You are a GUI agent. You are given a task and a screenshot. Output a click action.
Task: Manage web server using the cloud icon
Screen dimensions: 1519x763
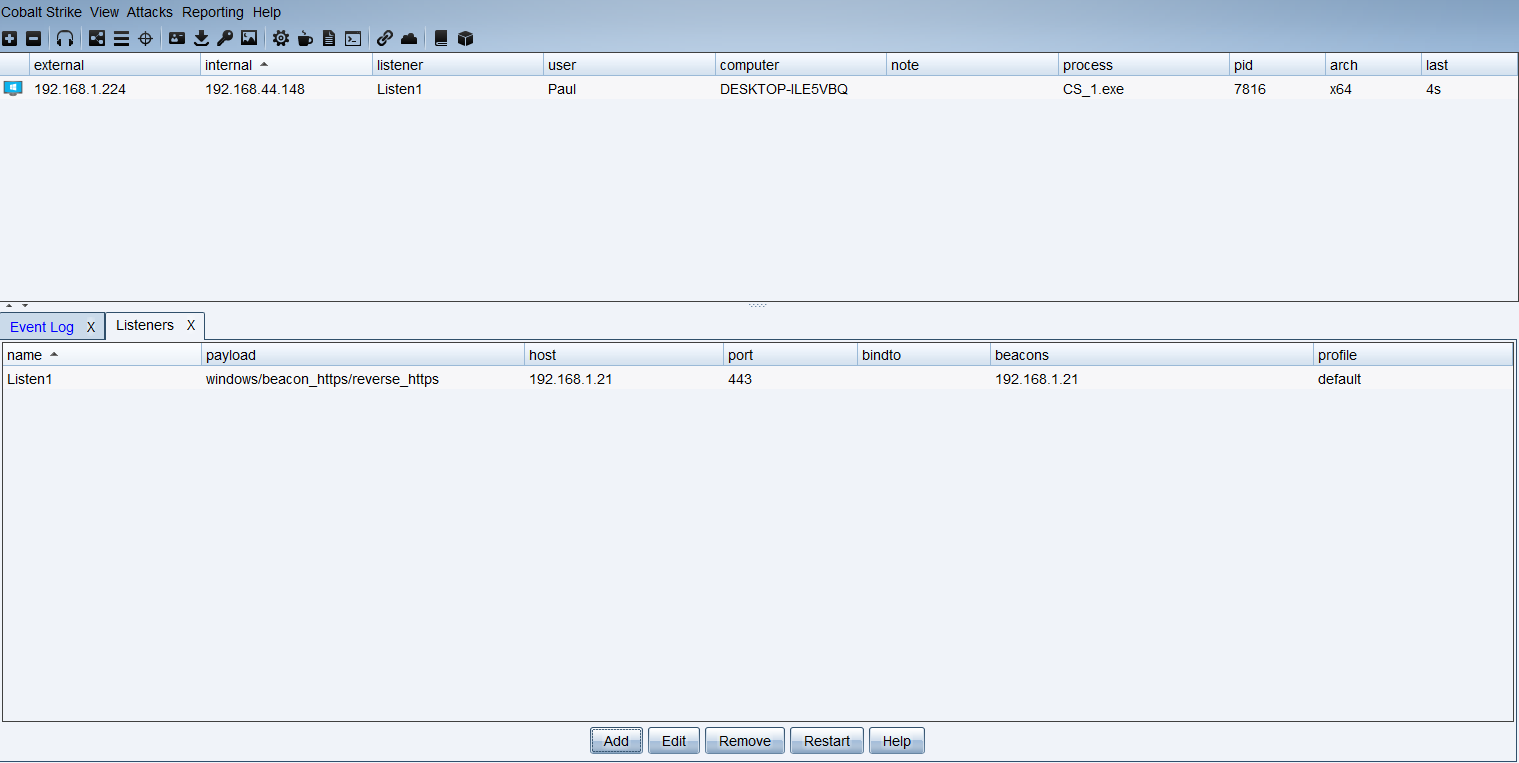[409, 38]
